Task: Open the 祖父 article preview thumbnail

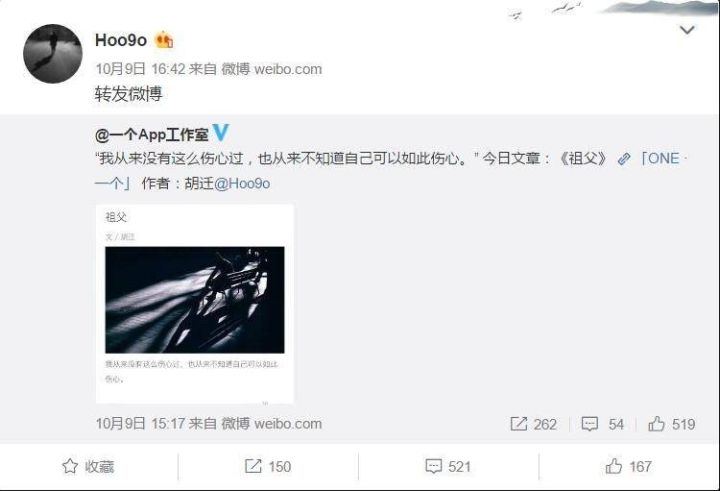Action: point(195,304)
